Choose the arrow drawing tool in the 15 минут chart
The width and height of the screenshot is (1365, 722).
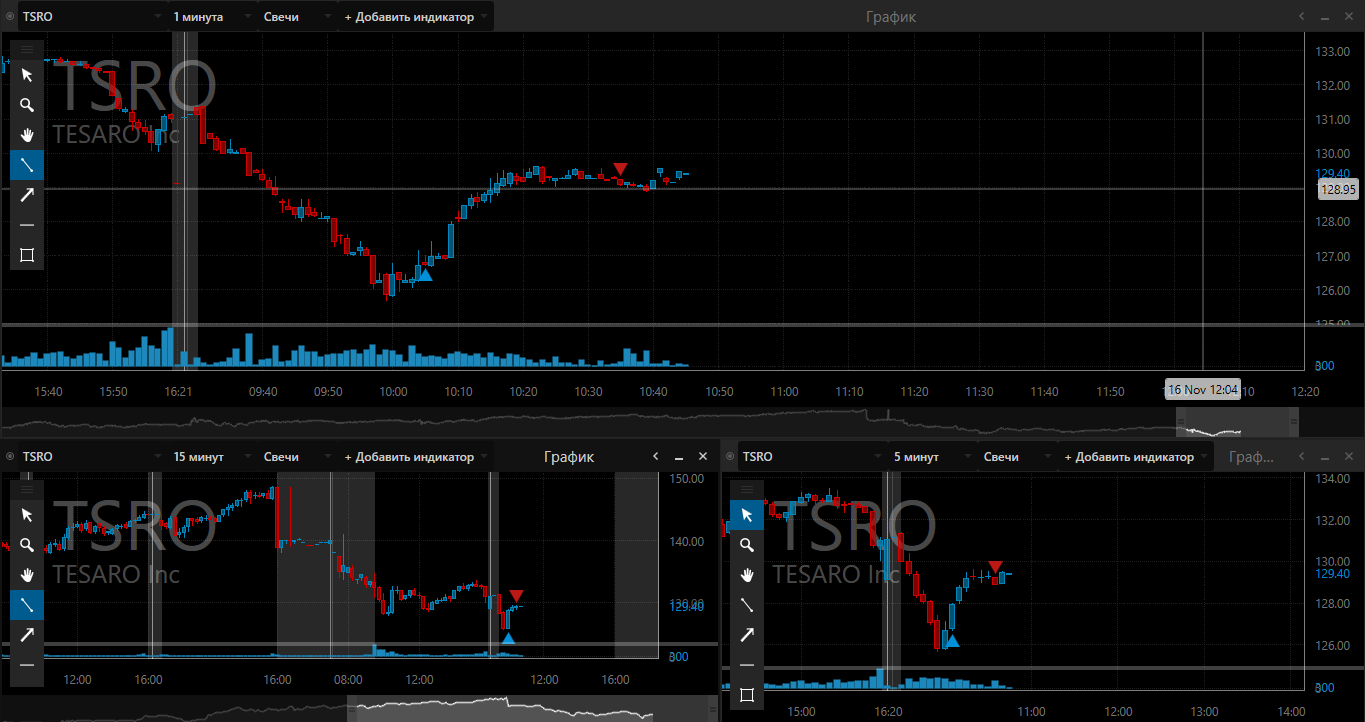(x=27, y=635)
